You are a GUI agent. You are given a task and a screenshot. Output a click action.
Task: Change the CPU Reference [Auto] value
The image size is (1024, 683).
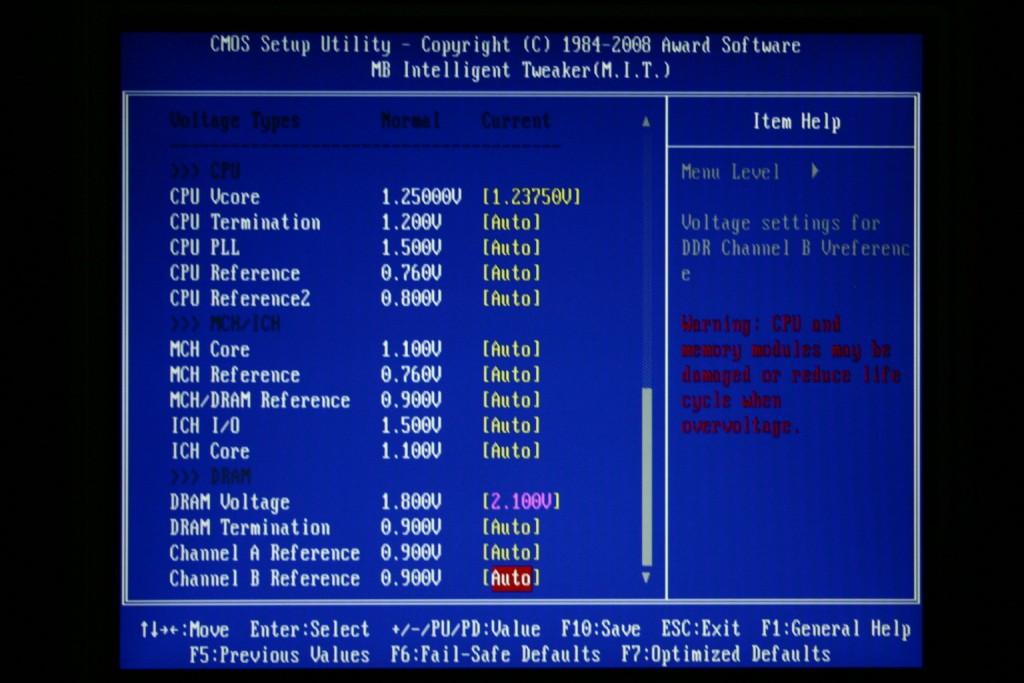click(511, 274)
